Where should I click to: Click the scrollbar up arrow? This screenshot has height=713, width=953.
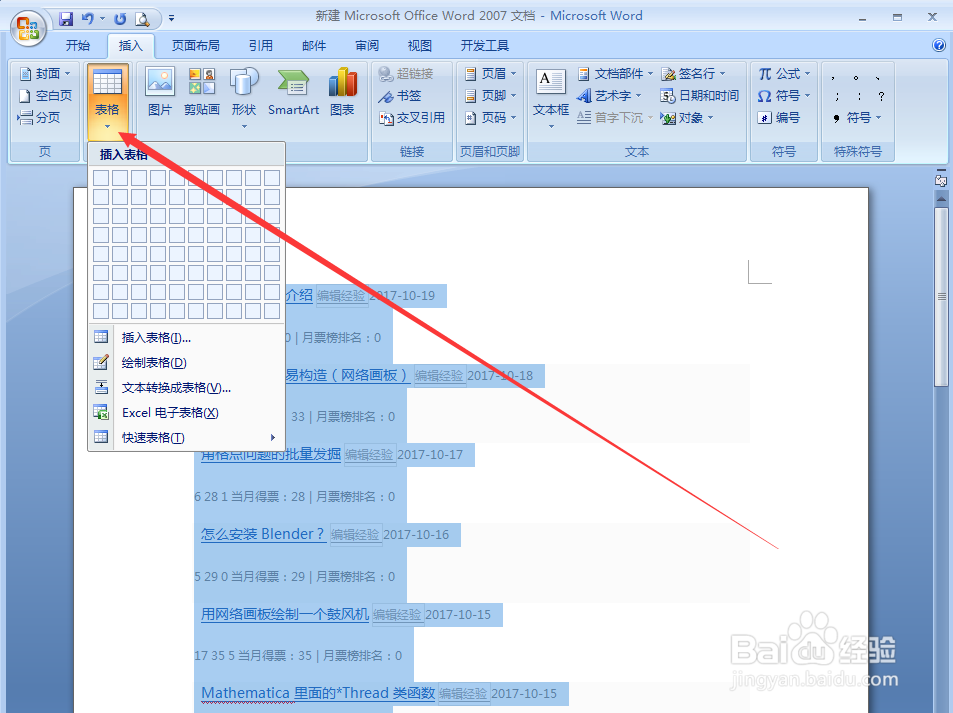click(941, 198)
